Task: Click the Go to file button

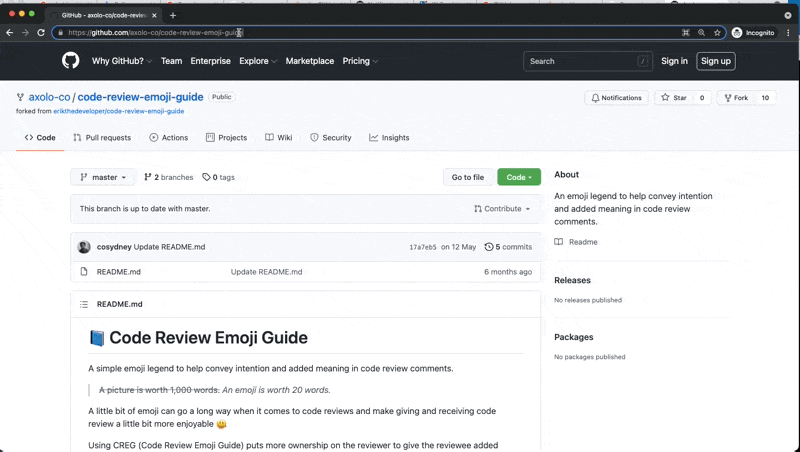Action: point(468,177)
